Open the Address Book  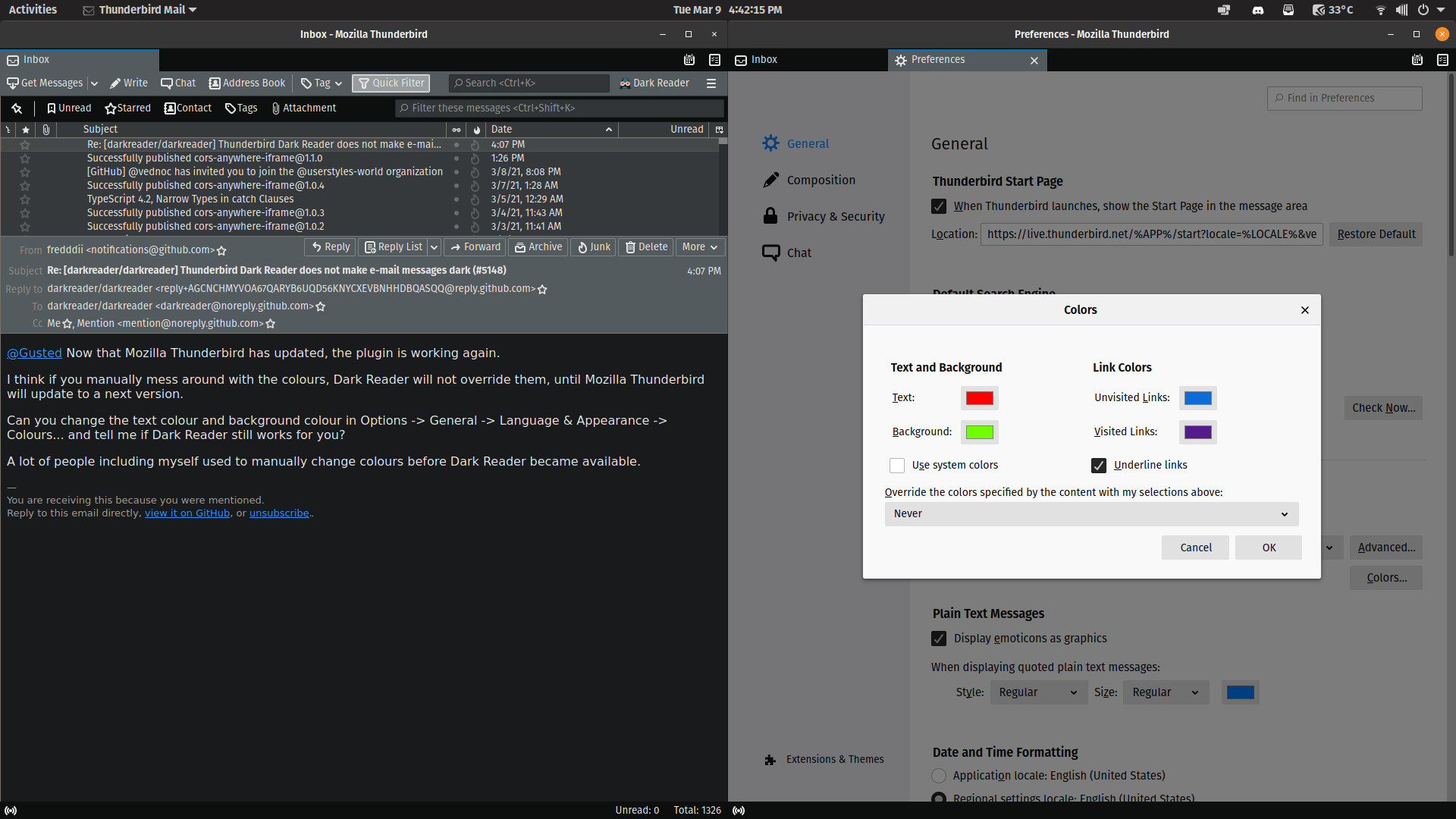tap(246, 83)
